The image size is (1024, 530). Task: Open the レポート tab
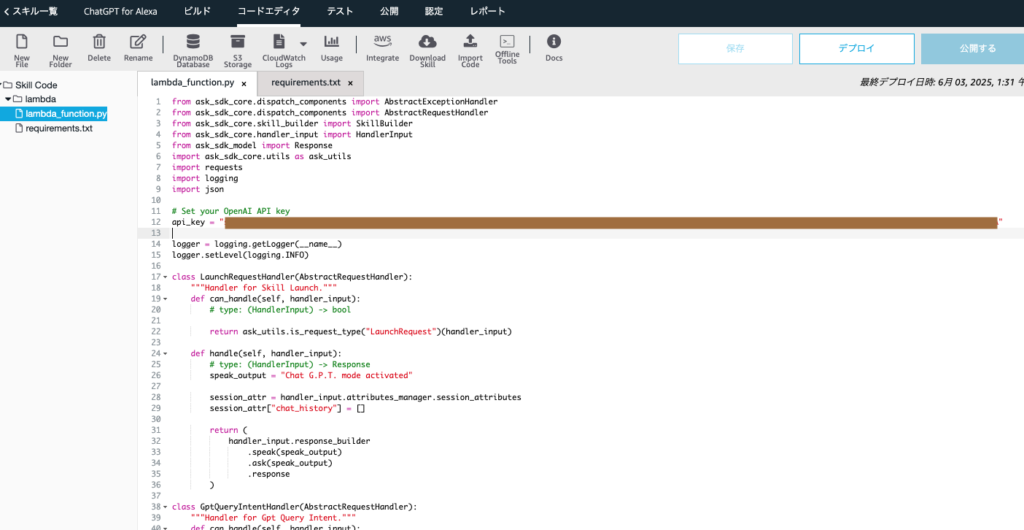tap(487, 11)
